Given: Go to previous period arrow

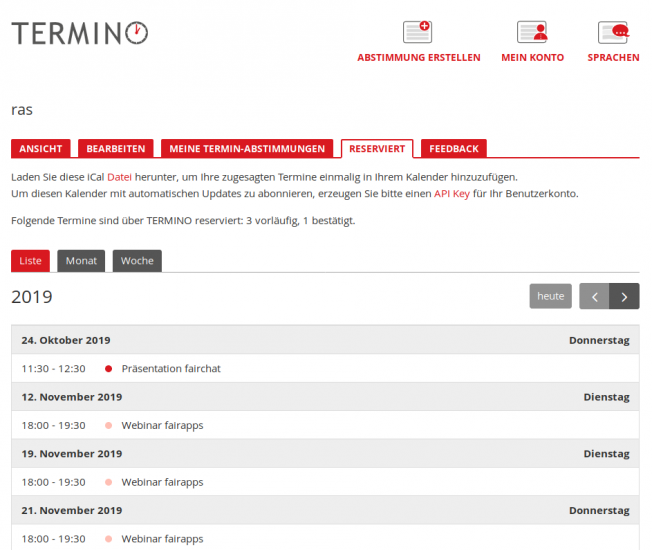Looking at the screenshot, I should click(594, 296).
